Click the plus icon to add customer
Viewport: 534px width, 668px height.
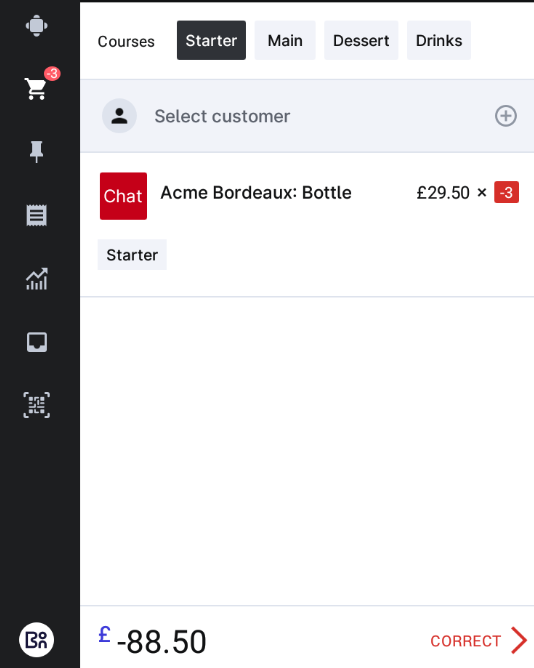coord(506,116)
